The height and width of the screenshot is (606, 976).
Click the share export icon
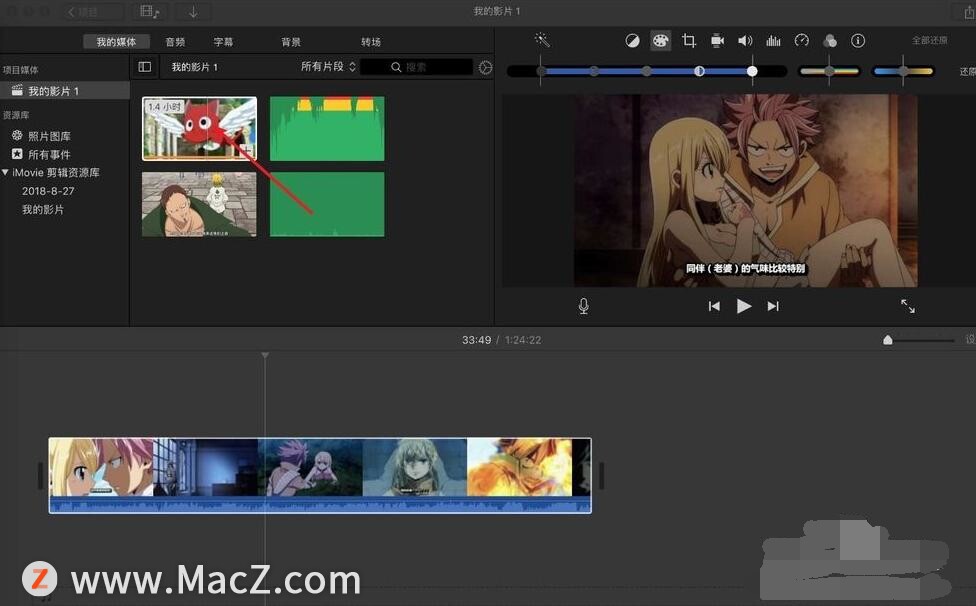coord(969,12)
